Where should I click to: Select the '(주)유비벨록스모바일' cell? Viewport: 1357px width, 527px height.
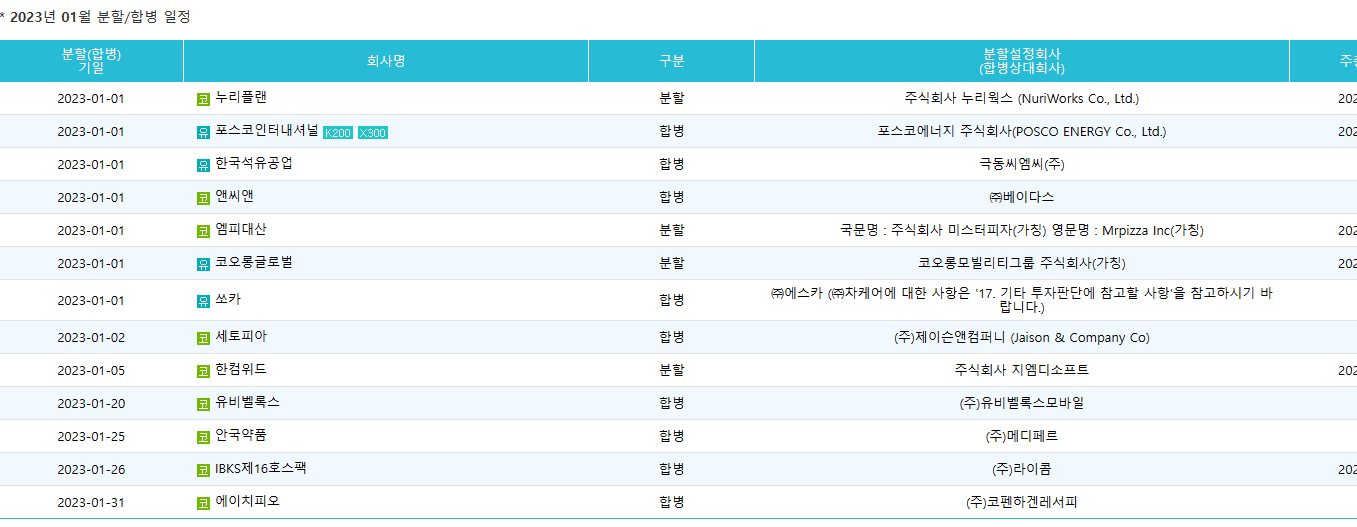coord(1022,404)
